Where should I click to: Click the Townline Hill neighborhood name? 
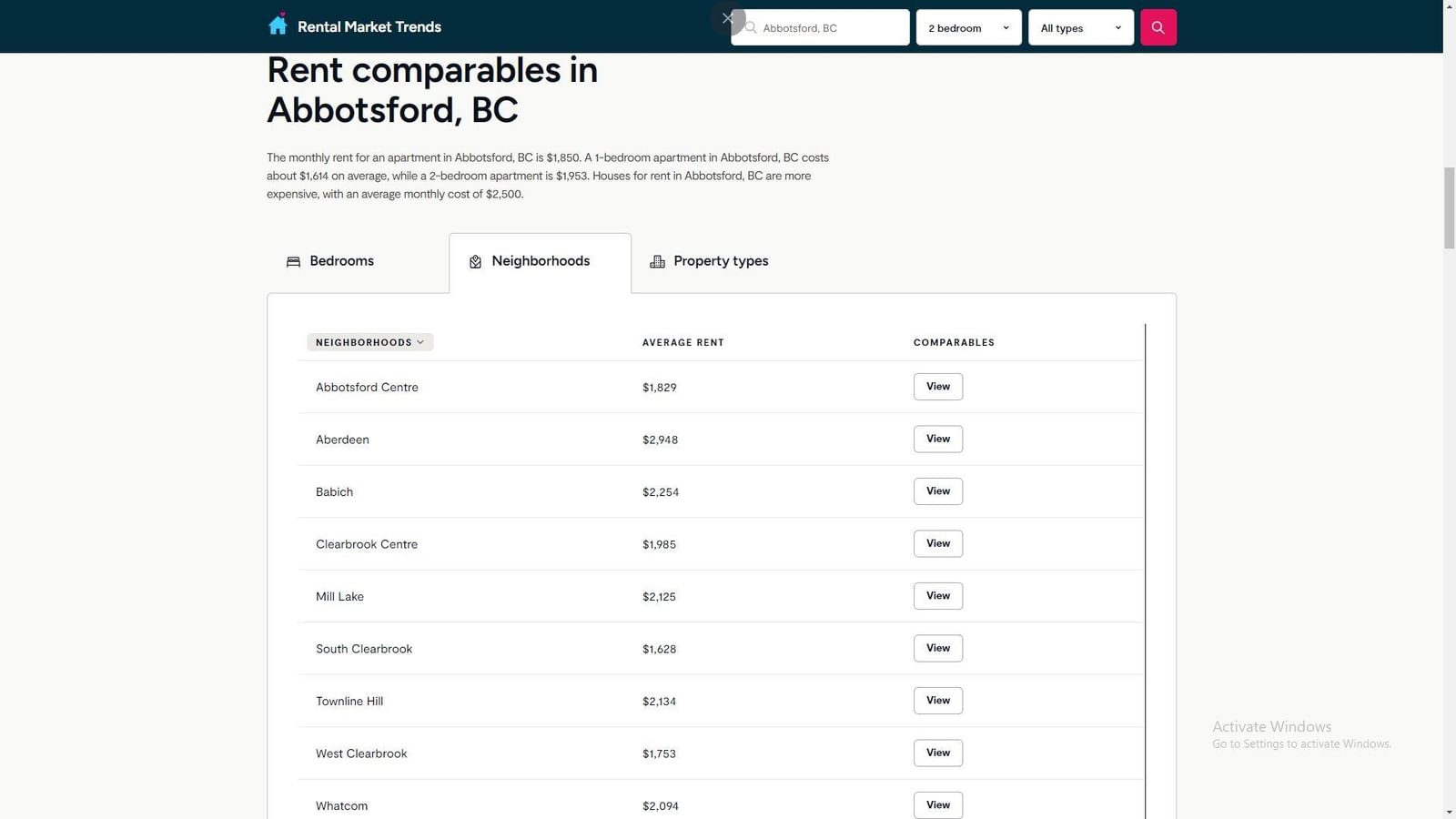[349, 702]
